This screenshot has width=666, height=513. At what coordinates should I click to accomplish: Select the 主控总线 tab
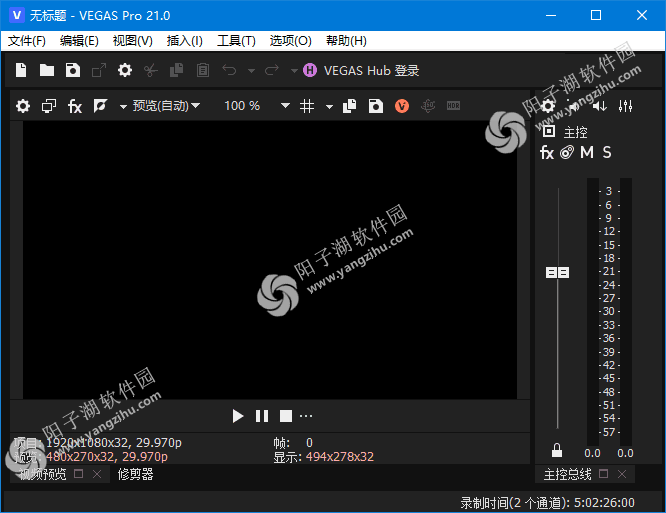(567, 474)
